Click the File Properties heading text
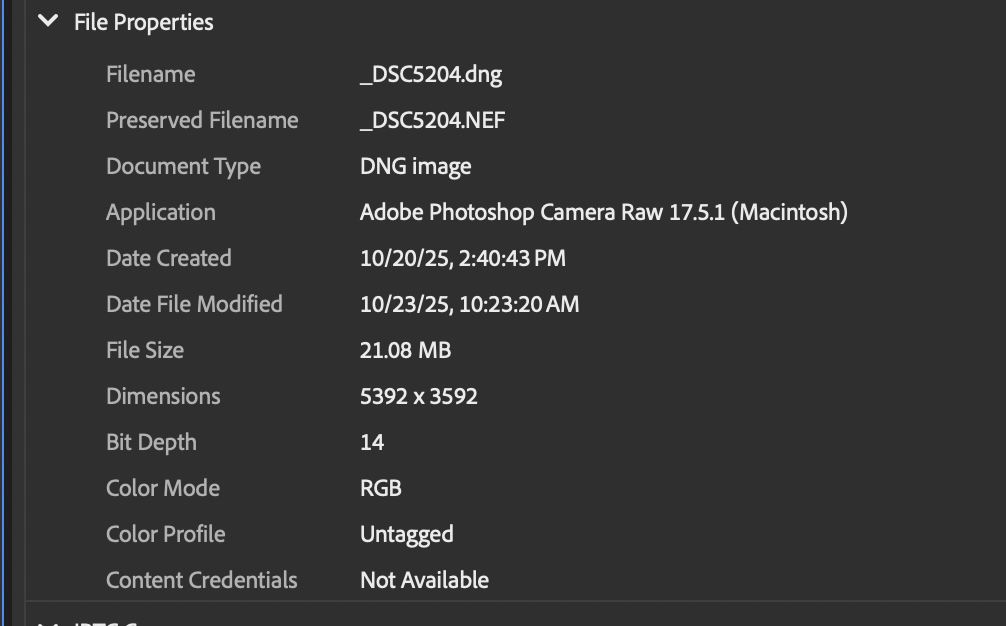The image size is (1006, 626). coord(143,22)
